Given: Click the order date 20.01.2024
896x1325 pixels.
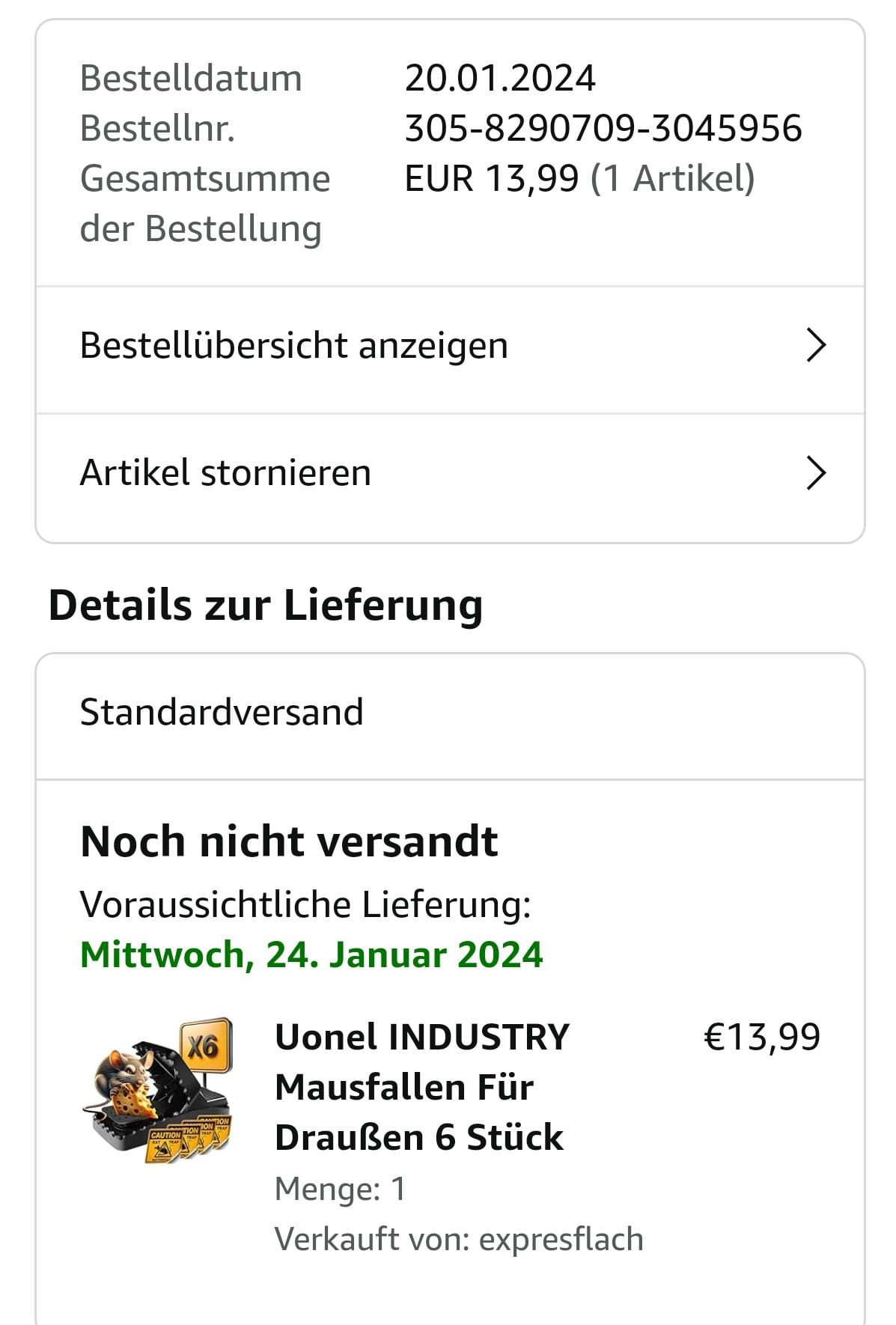Looking at the screenshot, I should (500, 78).
